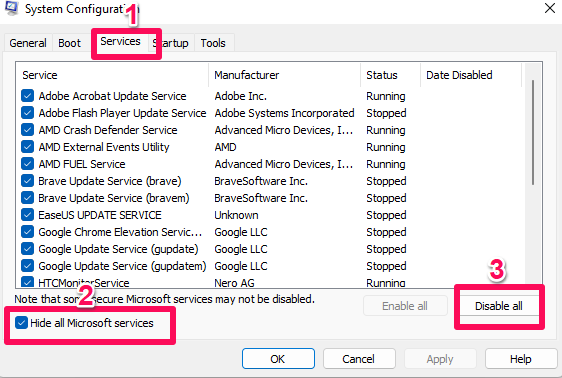
Task: Open the Boot tab
Action: pos(70,43)
